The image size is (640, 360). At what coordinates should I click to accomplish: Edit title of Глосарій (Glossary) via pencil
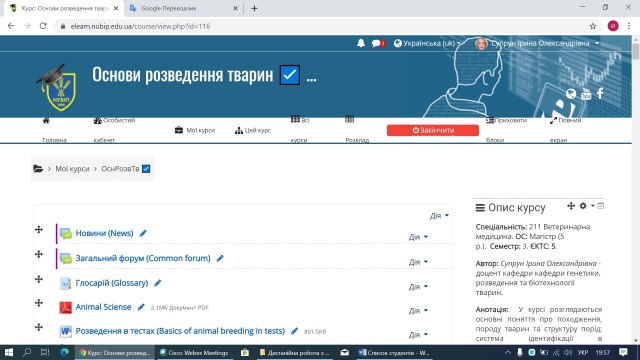click(158, 283)
